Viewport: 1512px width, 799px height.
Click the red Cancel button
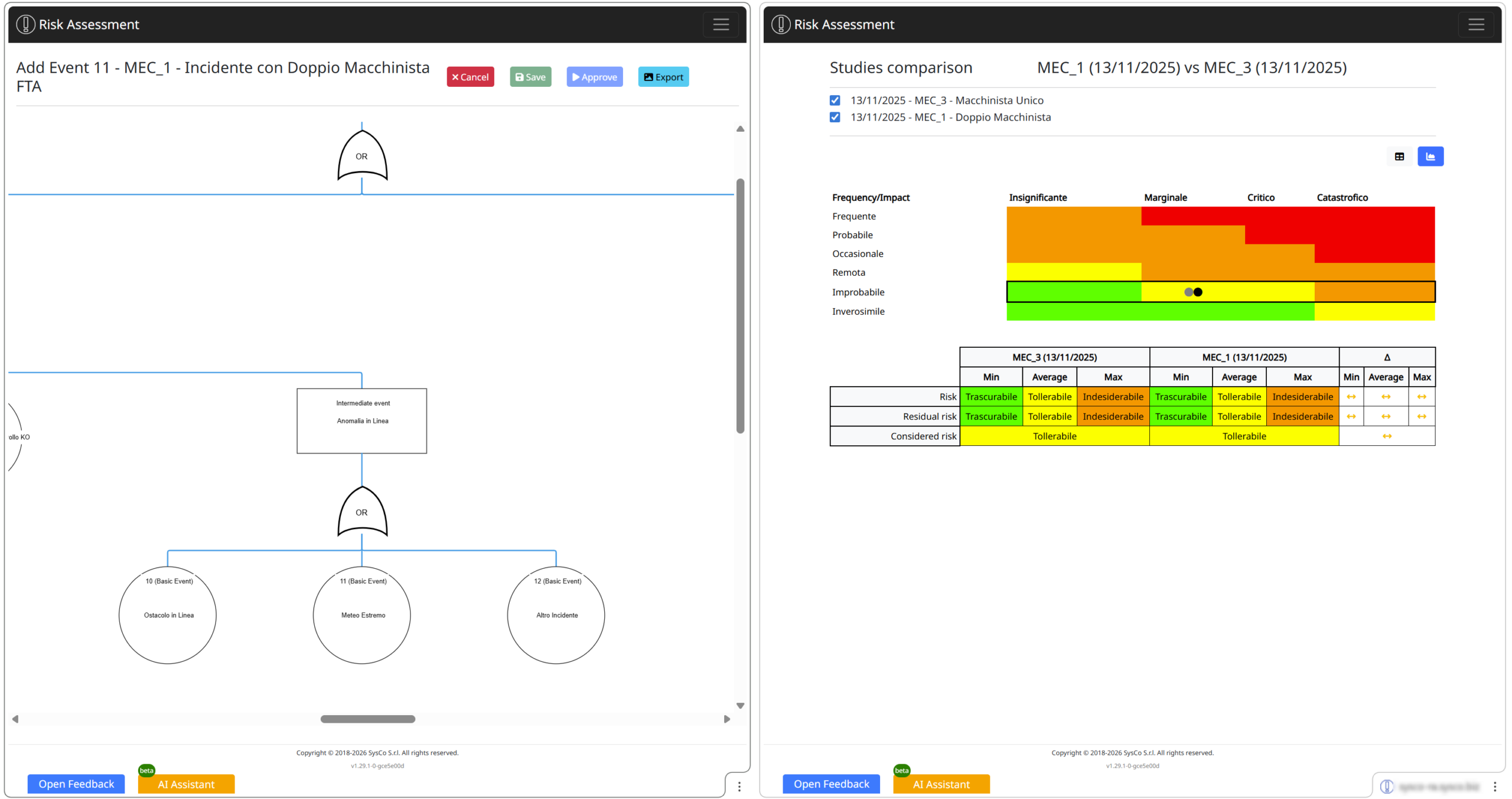(x=470, y=77)
